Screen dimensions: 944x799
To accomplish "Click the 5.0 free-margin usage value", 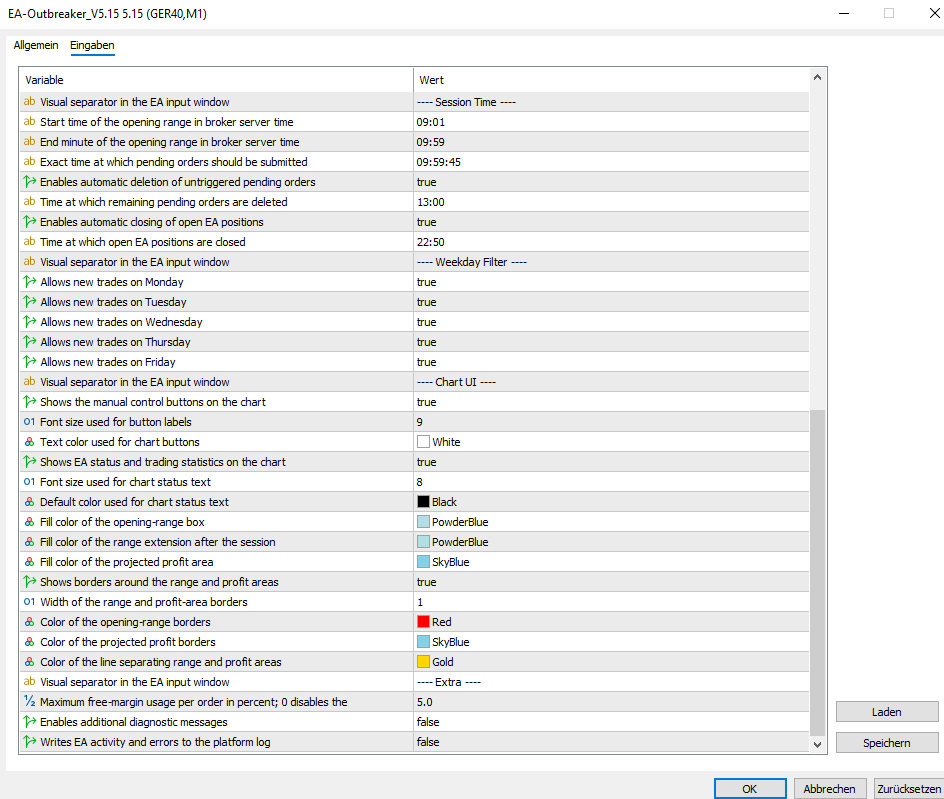I will (611, 702).
